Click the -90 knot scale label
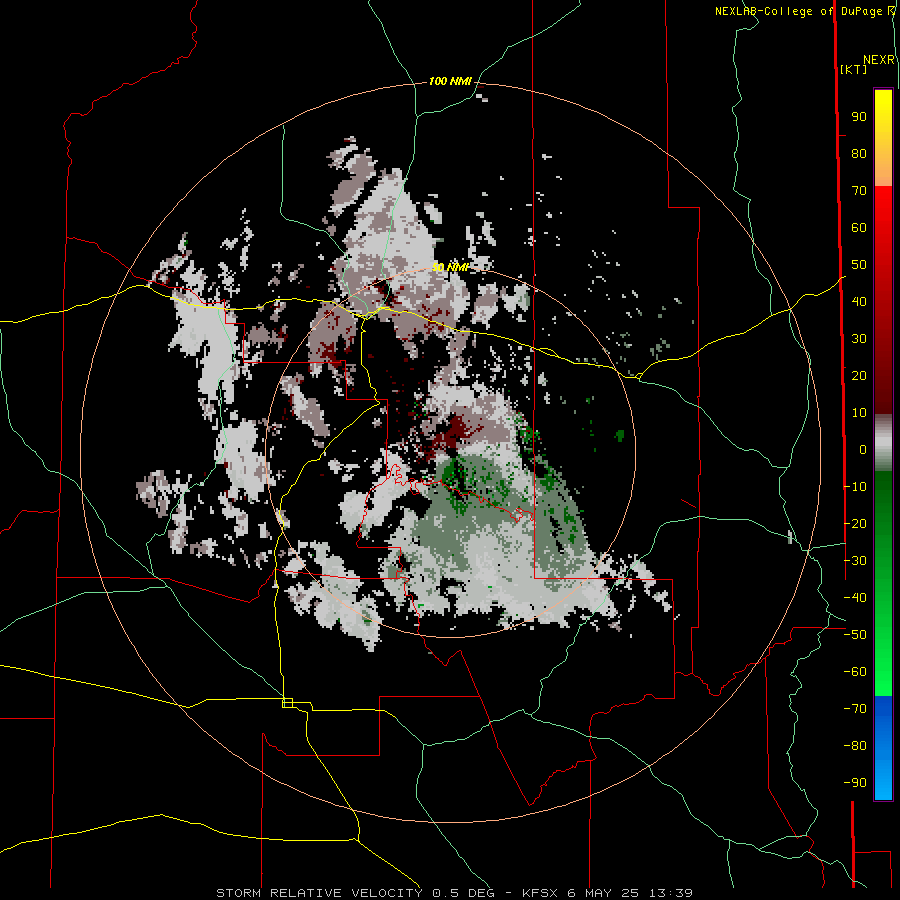This screenshot has height=900, width=900. coord(855,783)
